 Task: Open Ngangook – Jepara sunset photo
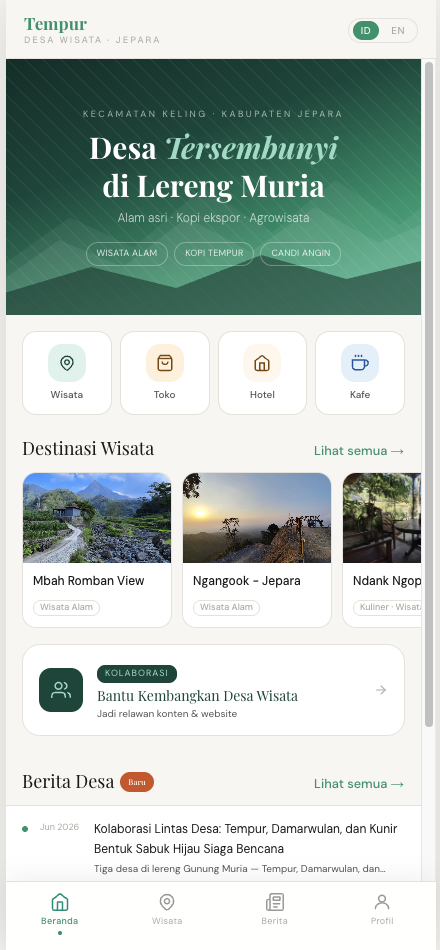257,518
